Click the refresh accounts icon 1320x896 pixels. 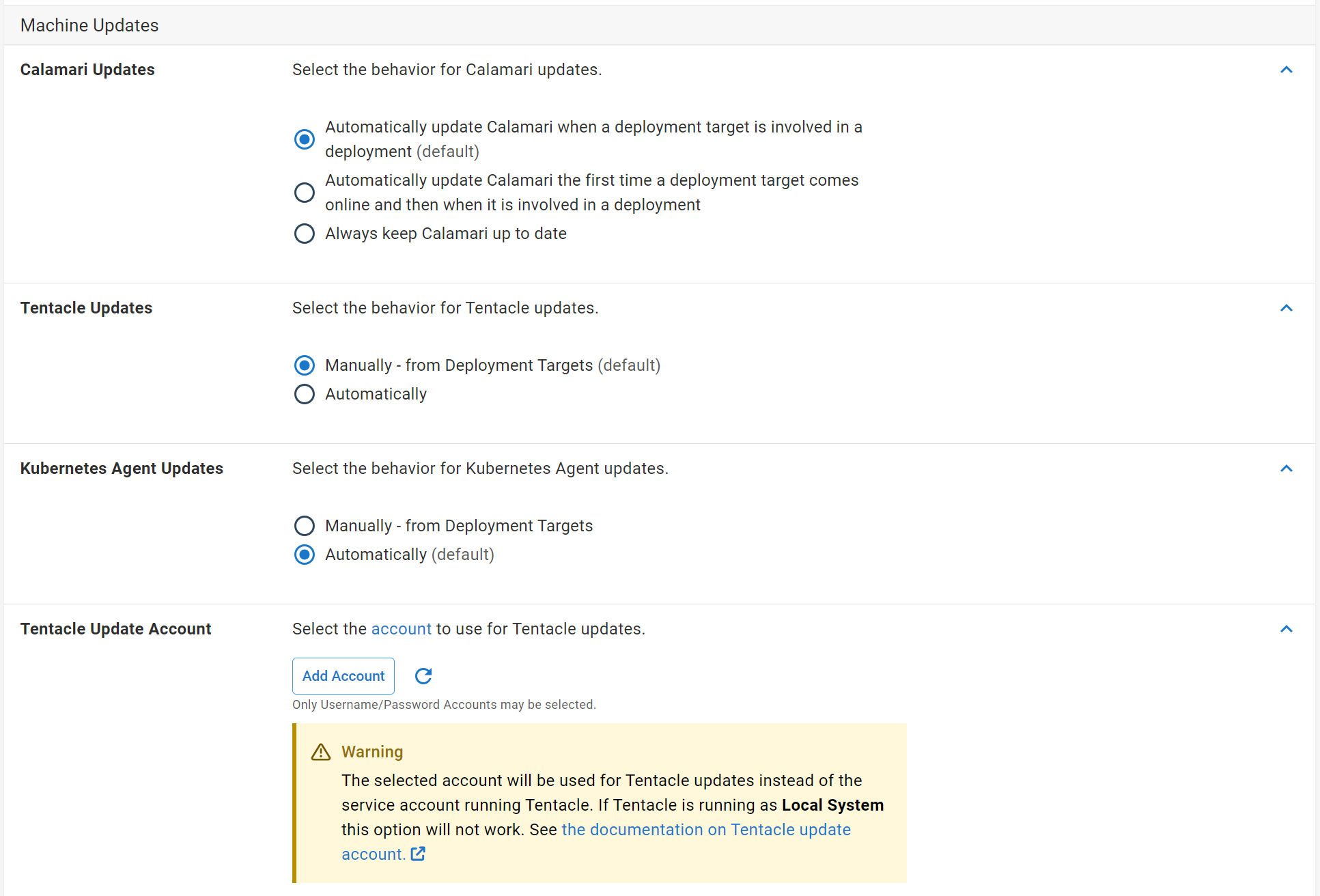pyautogui.click(x=423, y=675)
